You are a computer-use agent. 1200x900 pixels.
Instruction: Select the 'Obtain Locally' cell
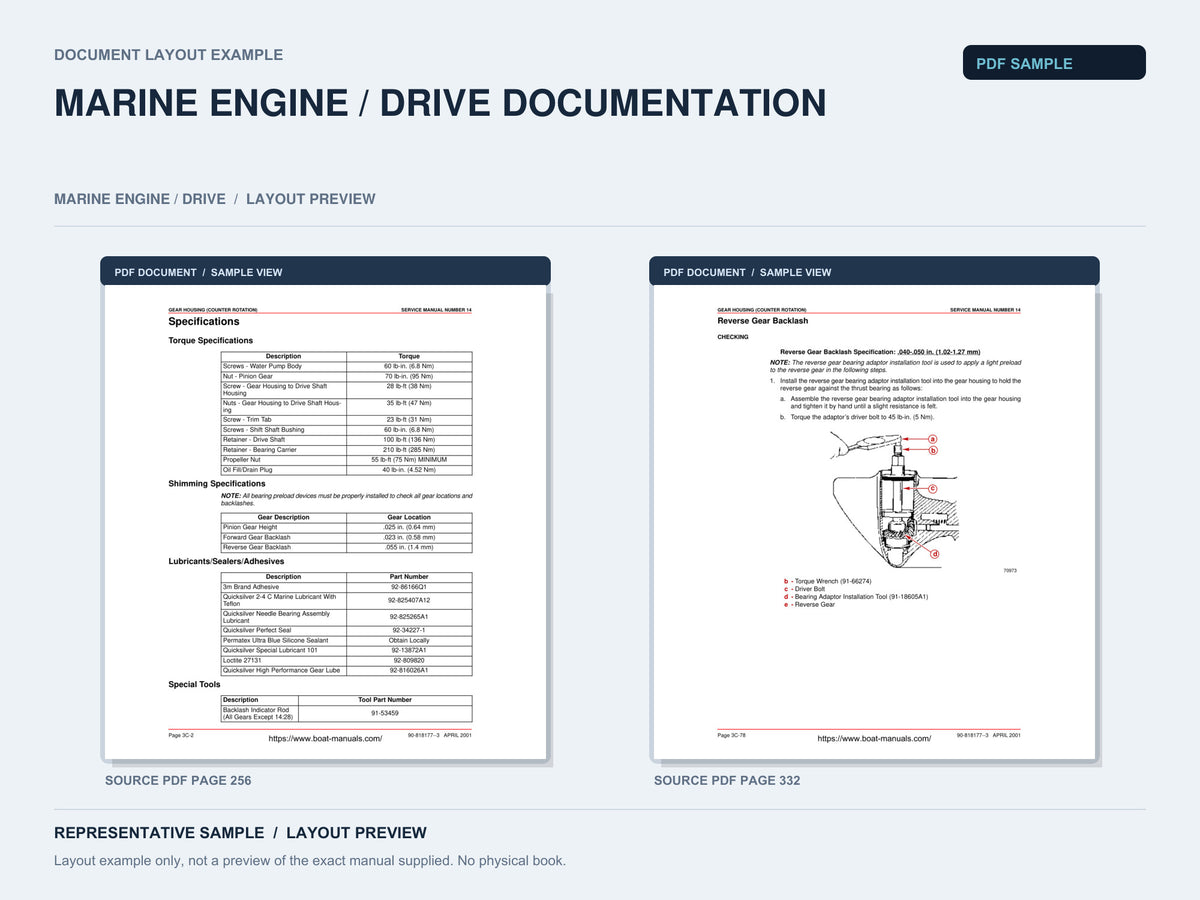click(x=409, y=640)
